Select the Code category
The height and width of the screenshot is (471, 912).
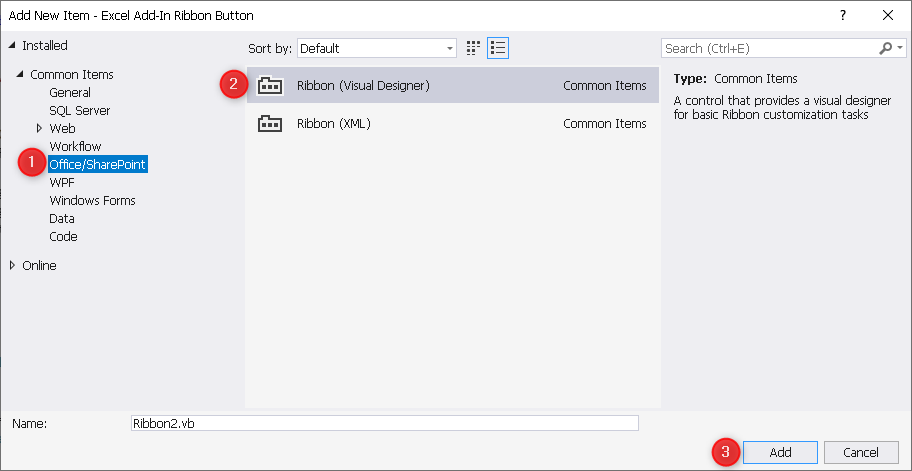[x=63, y=237]
